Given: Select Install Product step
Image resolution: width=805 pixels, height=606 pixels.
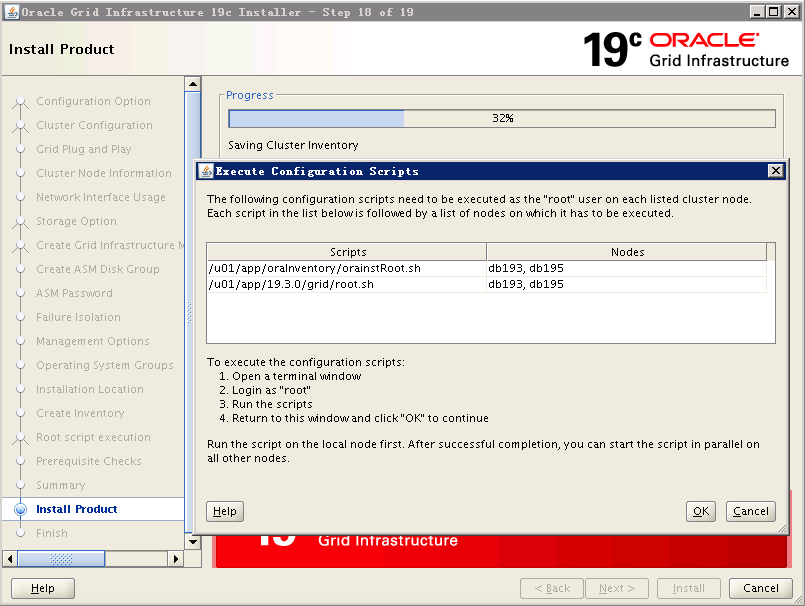Looking at the screenshot, I should pos(76,509).
